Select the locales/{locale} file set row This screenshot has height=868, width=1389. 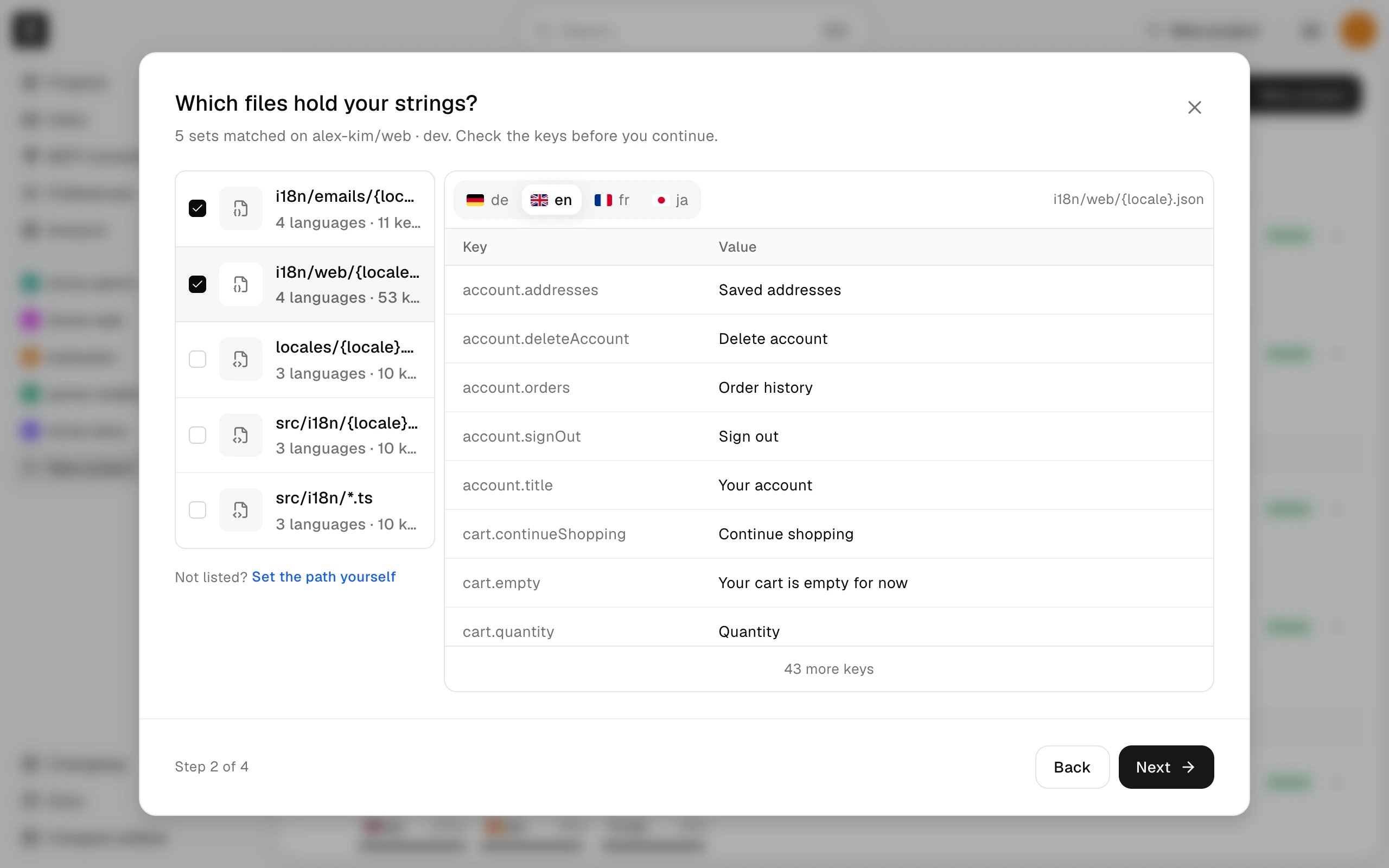point(305,359)
